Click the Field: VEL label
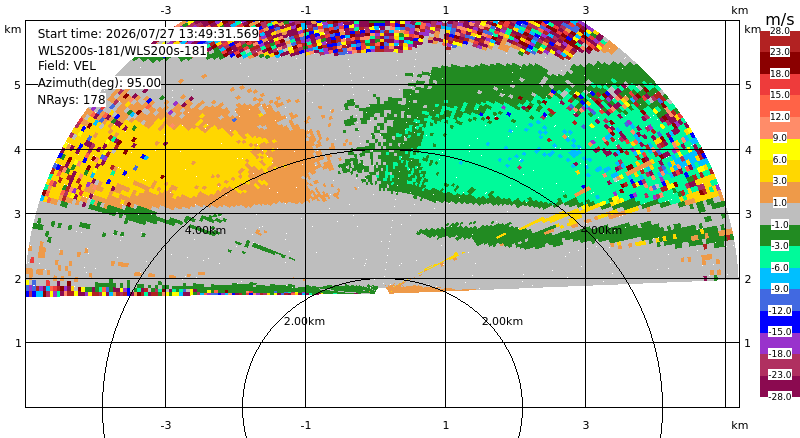The image size is (800, 438). pyautogui.click(x=67, y=66)
